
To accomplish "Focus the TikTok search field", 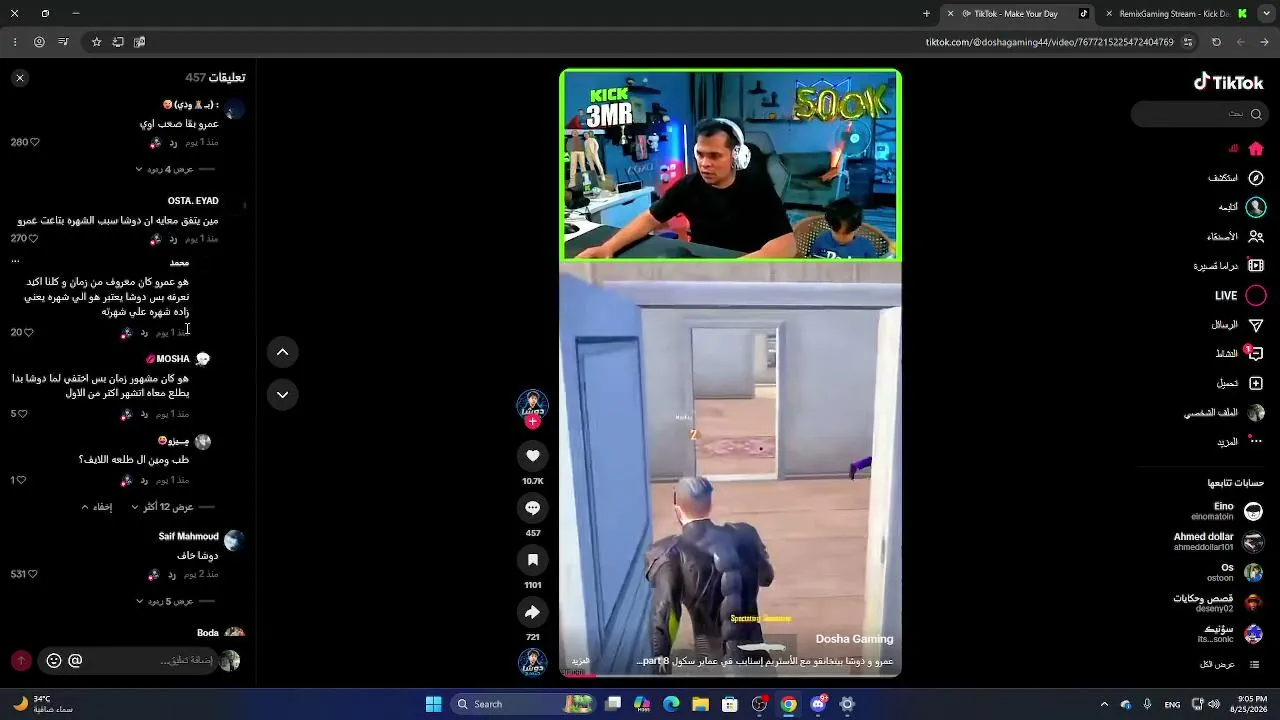I will pos(1200,114).
